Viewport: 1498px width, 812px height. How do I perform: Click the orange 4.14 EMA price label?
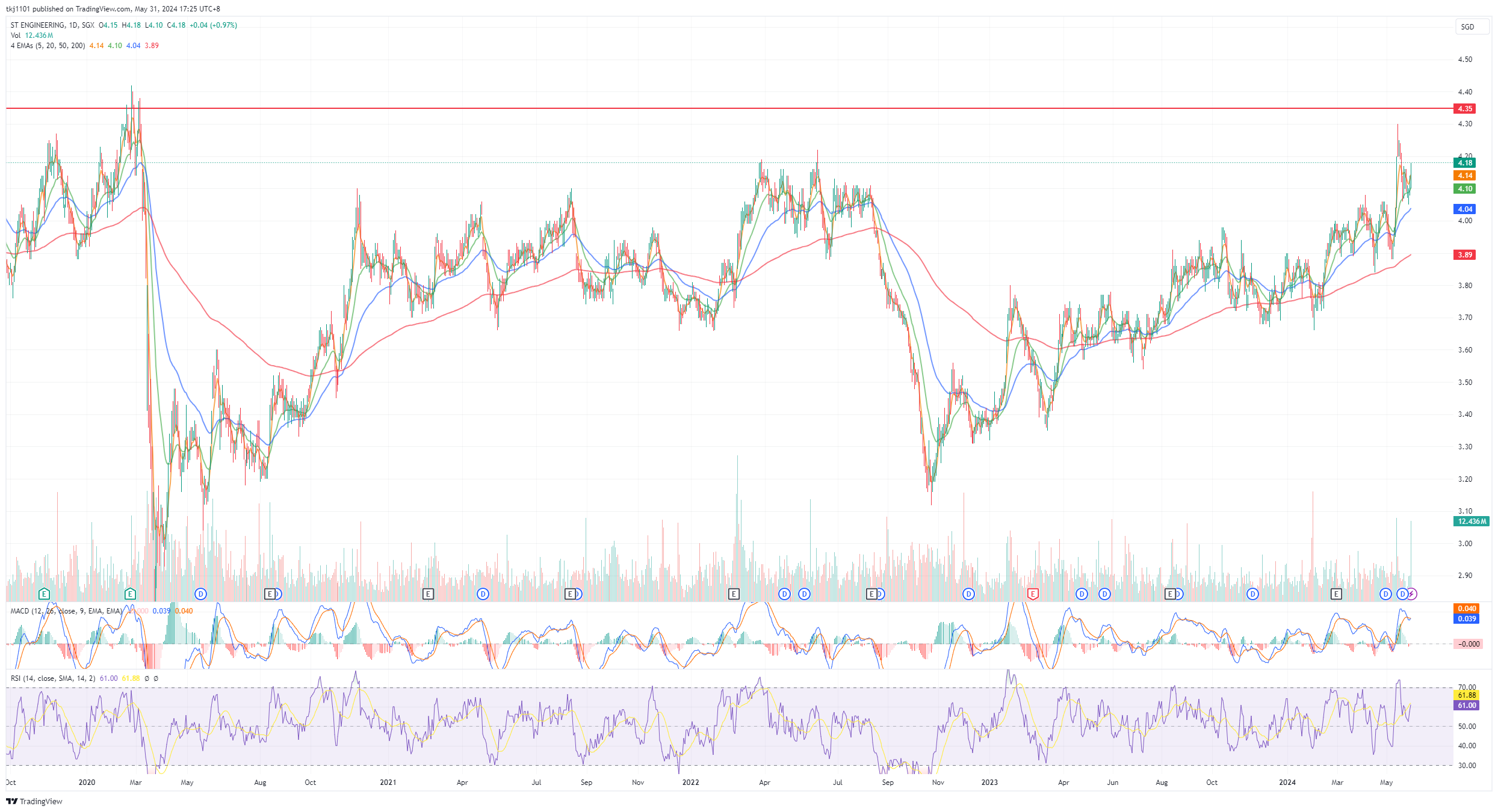pyautogui.click(x=1465, y=176)
